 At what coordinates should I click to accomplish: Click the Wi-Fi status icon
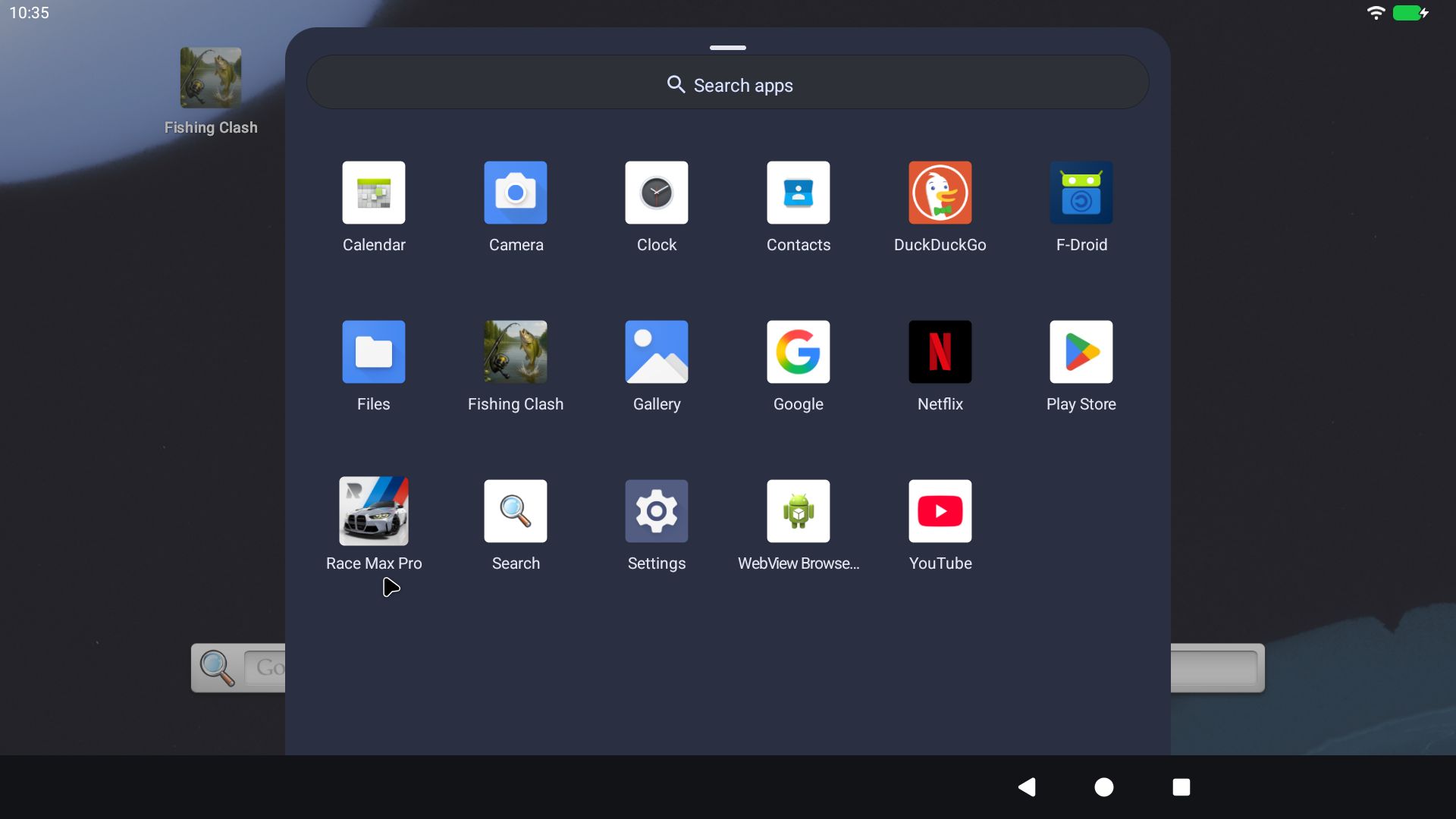click(x=1376, y=13)
